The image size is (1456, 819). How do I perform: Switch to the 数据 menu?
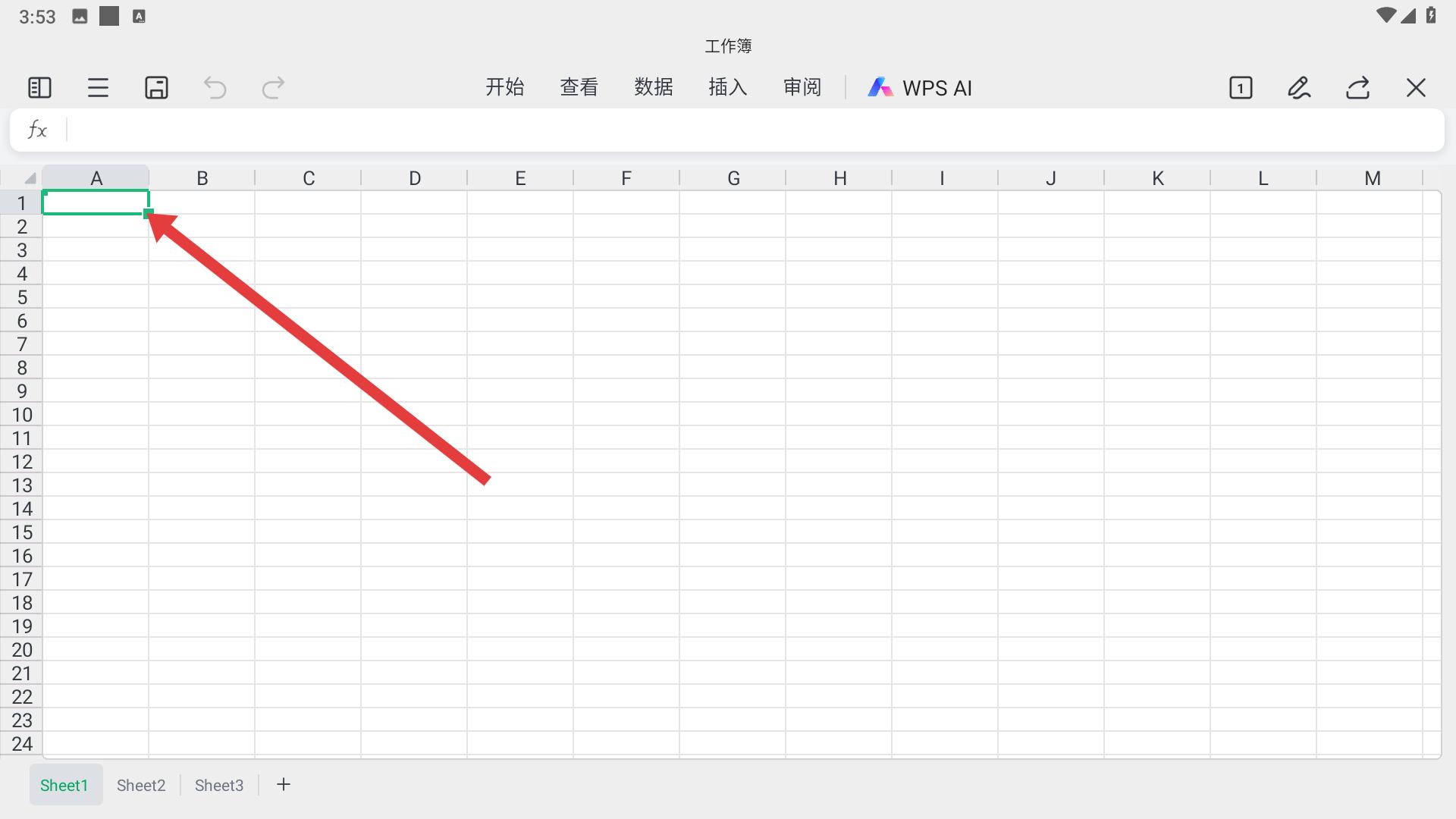654,88
